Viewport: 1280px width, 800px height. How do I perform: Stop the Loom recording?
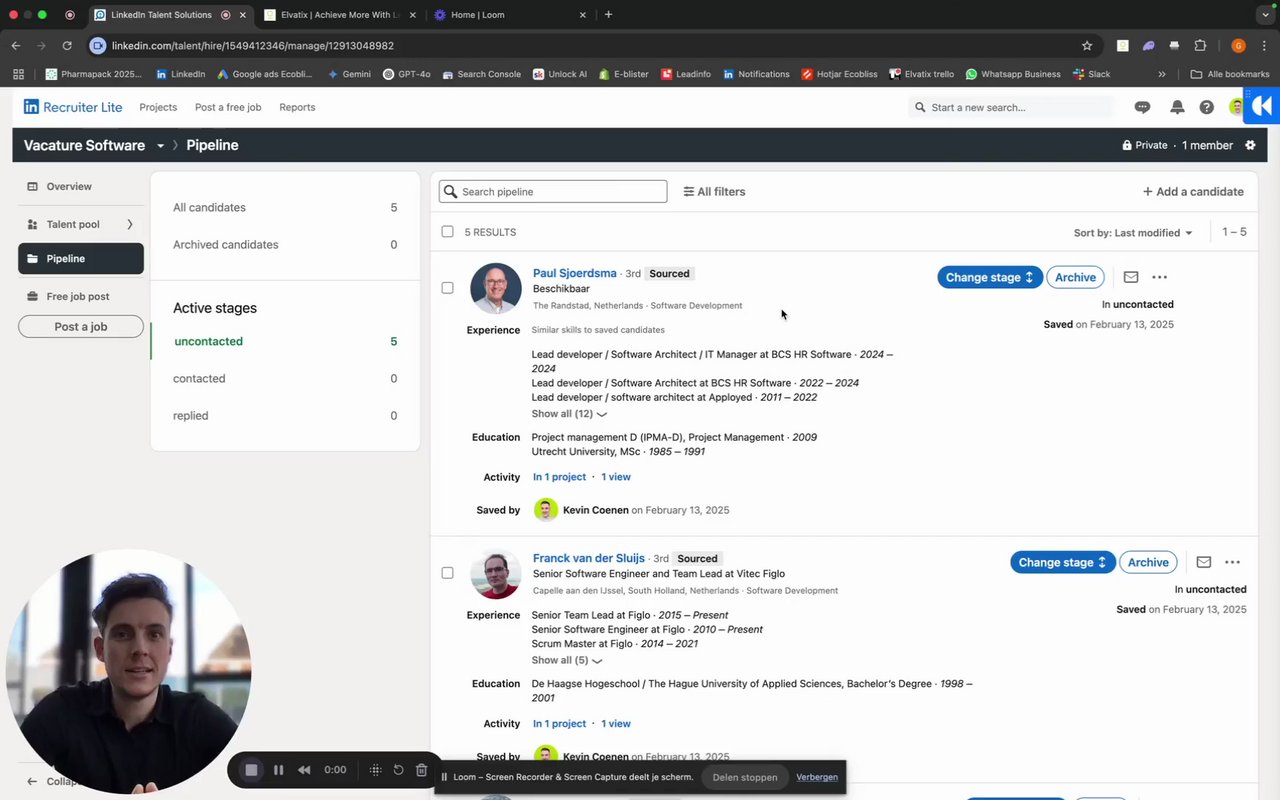tap(252, 770)
